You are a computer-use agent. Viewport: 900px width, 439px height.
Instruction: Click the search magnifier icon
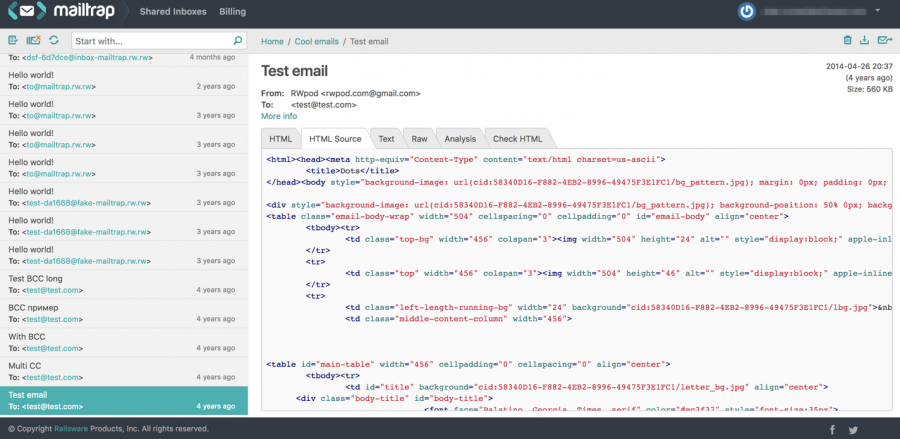(238, 41)
